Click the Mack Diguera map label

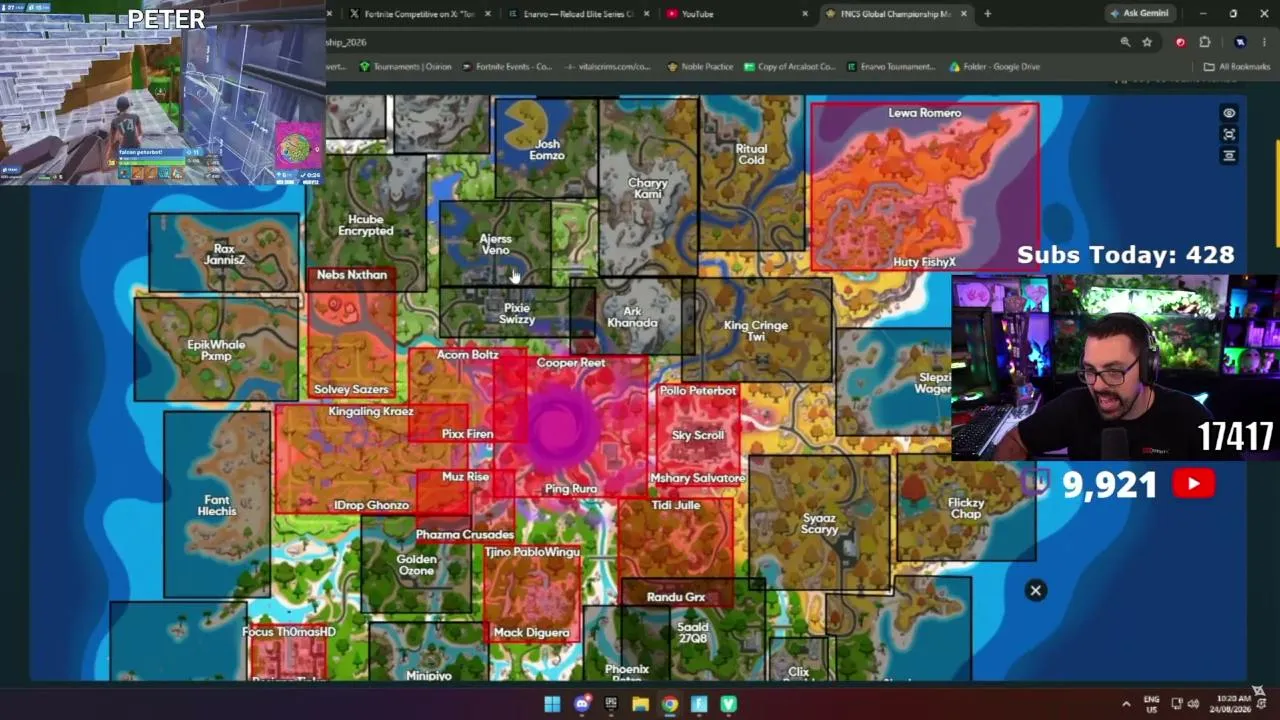[x=531, y=633]
